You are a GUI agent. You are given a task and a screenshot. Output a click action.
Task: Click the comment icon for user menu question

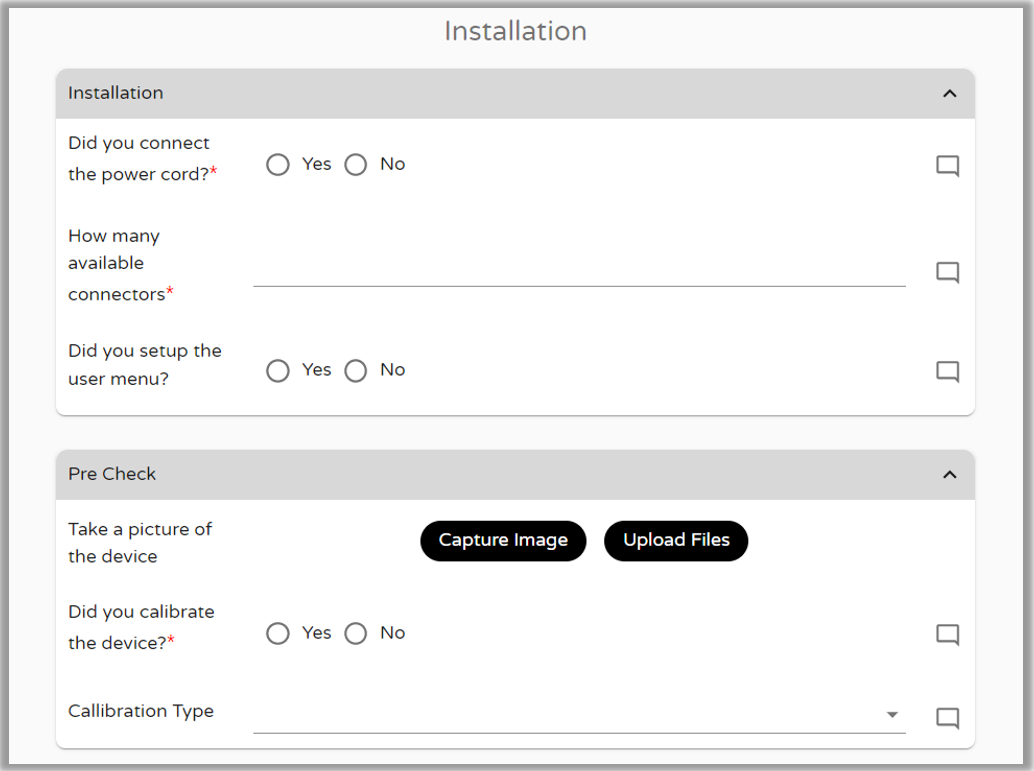click(x=947, y=371)
